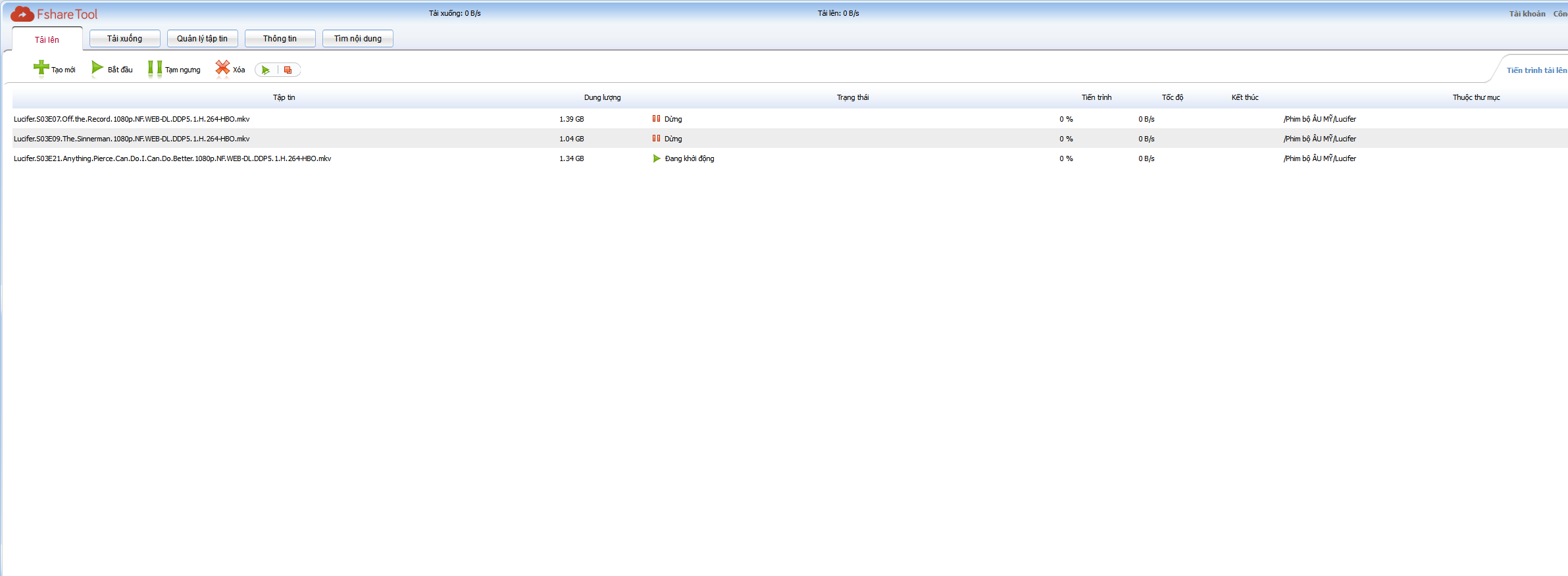This screenshot has height=576, width=1568.
Task: Click the green play Bắt đầu icon
Action: 97,67
